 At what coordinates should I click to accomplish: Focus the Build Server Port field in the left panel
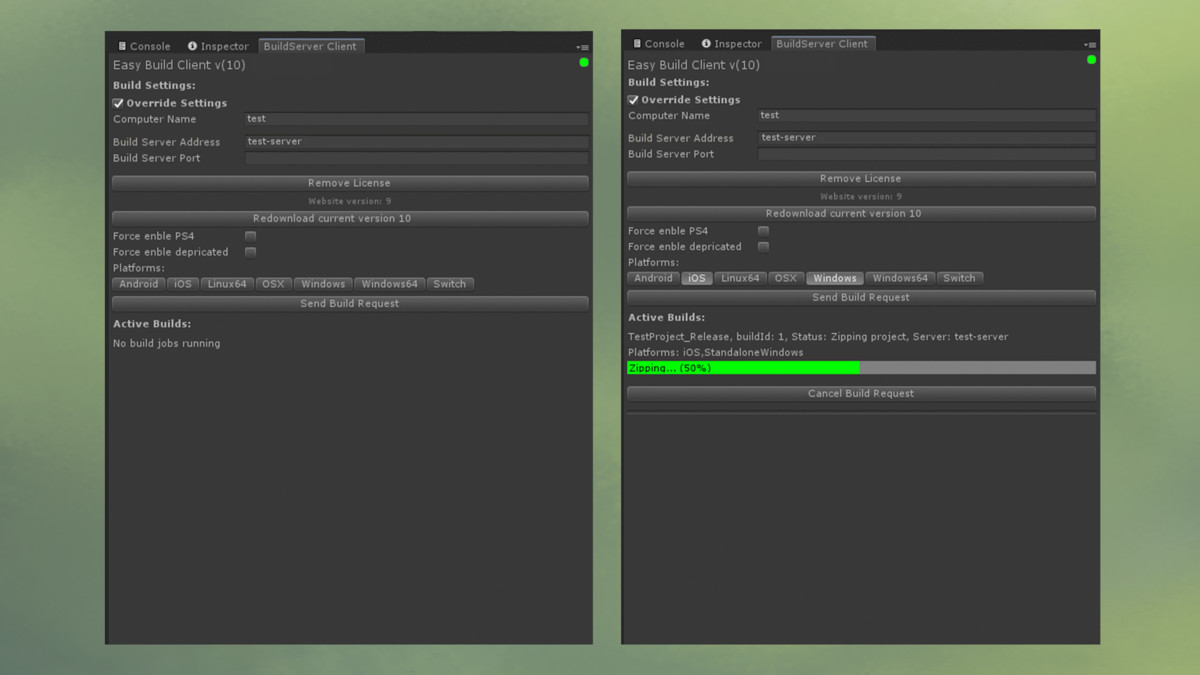416,158
